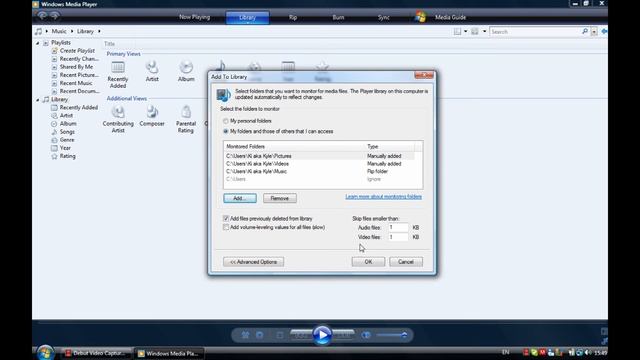
Task: Open dropdown arrow after the music note icon
Action: click(x=47, y=31)
